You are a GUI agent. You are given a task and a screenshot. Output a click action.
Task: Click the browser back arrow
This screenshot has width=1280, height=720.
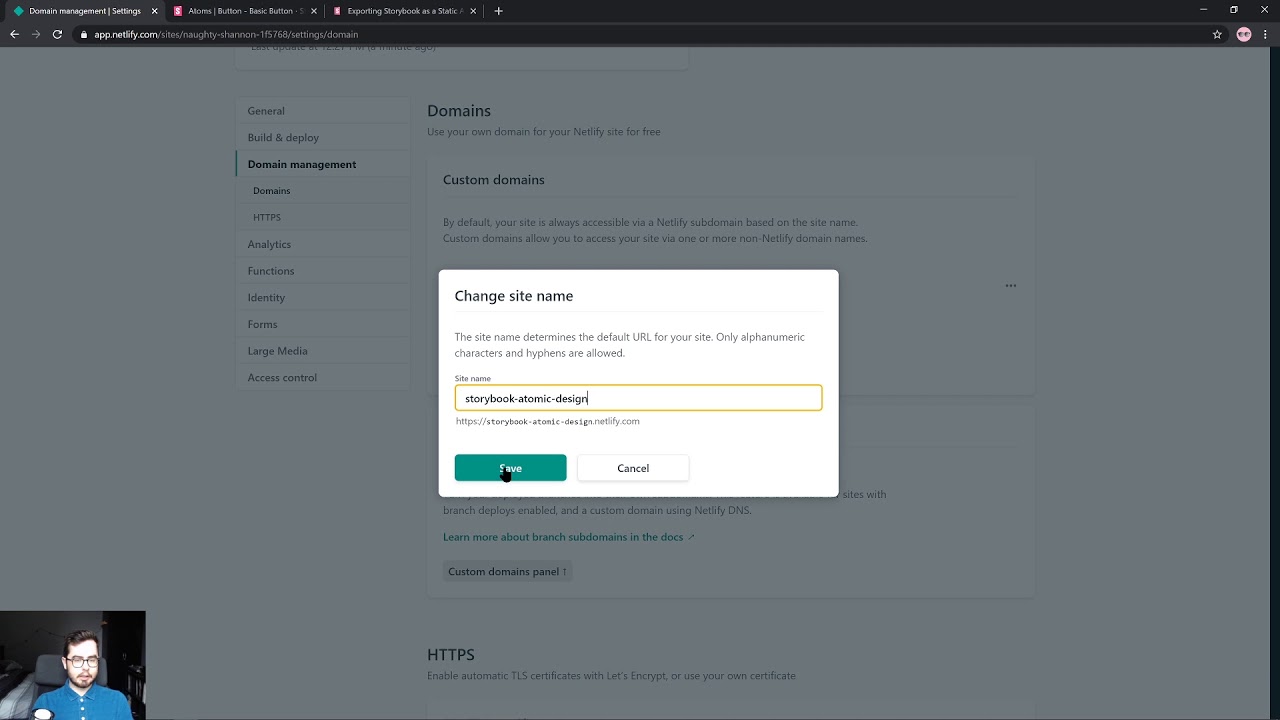click(14, 34)
